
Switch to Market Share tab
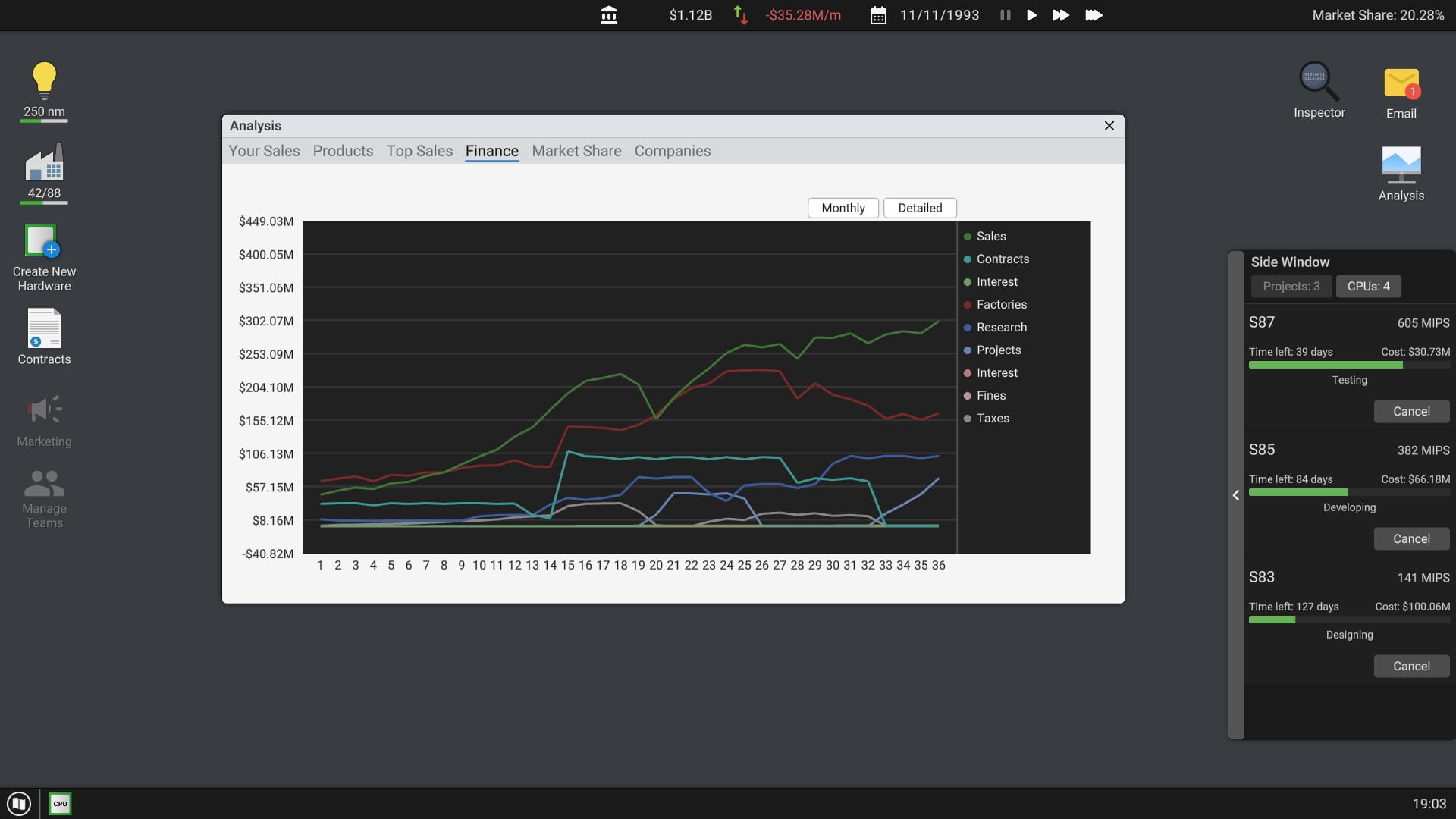tap(576, 151)
